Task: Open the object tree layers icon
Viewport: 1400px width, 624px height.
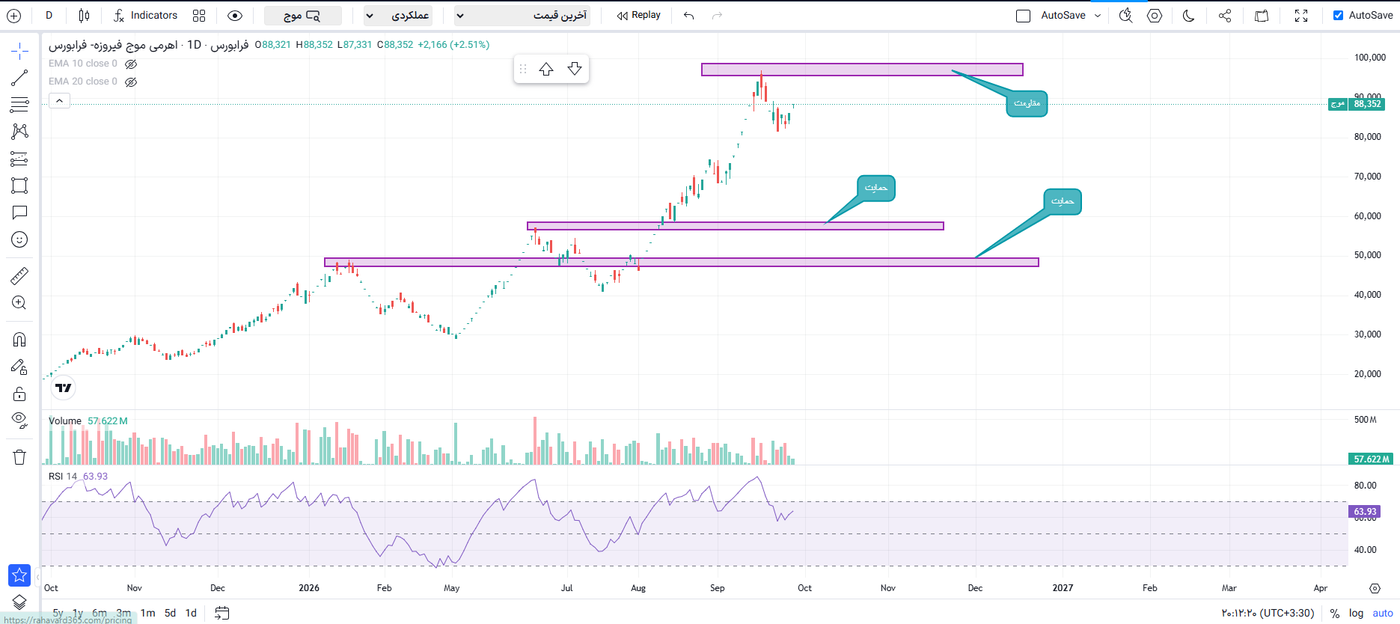Action: click(x=19, y=602)
